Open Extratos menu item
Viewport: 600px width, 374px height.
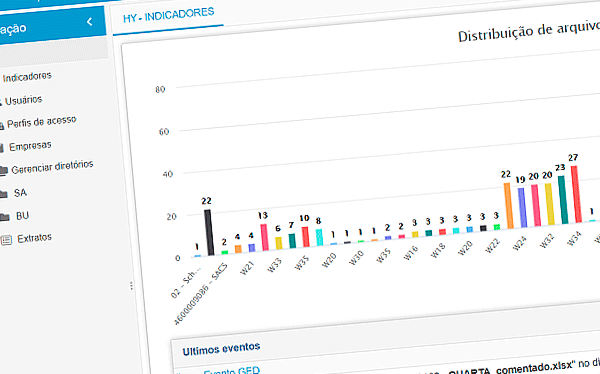click(34, 238)
